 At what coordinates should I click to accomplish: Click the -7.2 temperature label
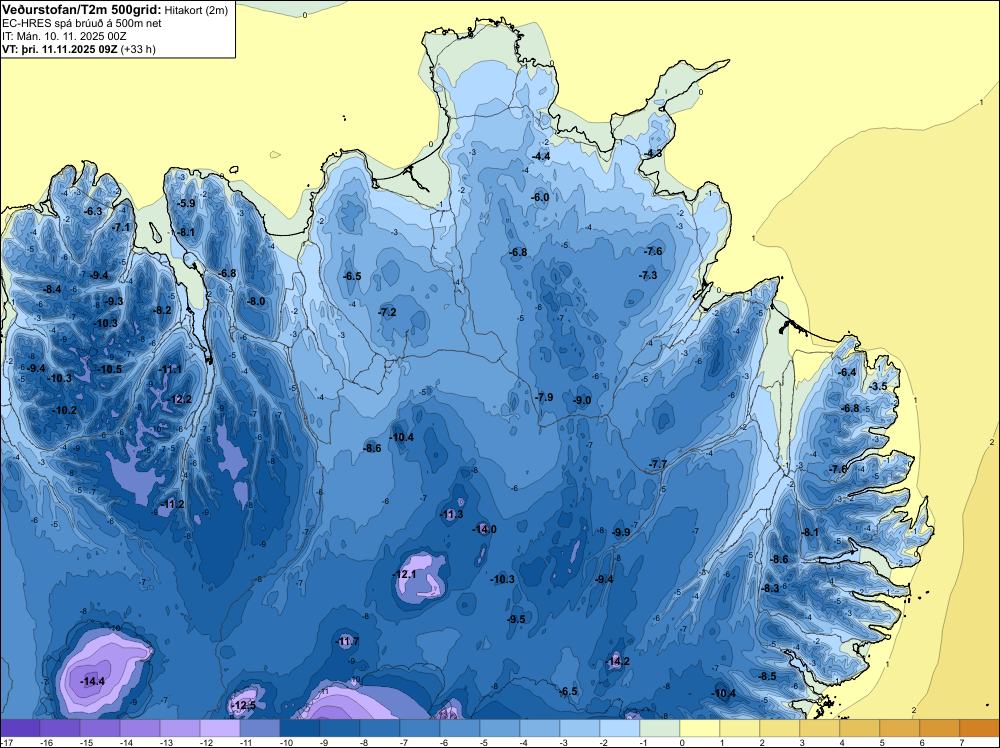point(387,312)
